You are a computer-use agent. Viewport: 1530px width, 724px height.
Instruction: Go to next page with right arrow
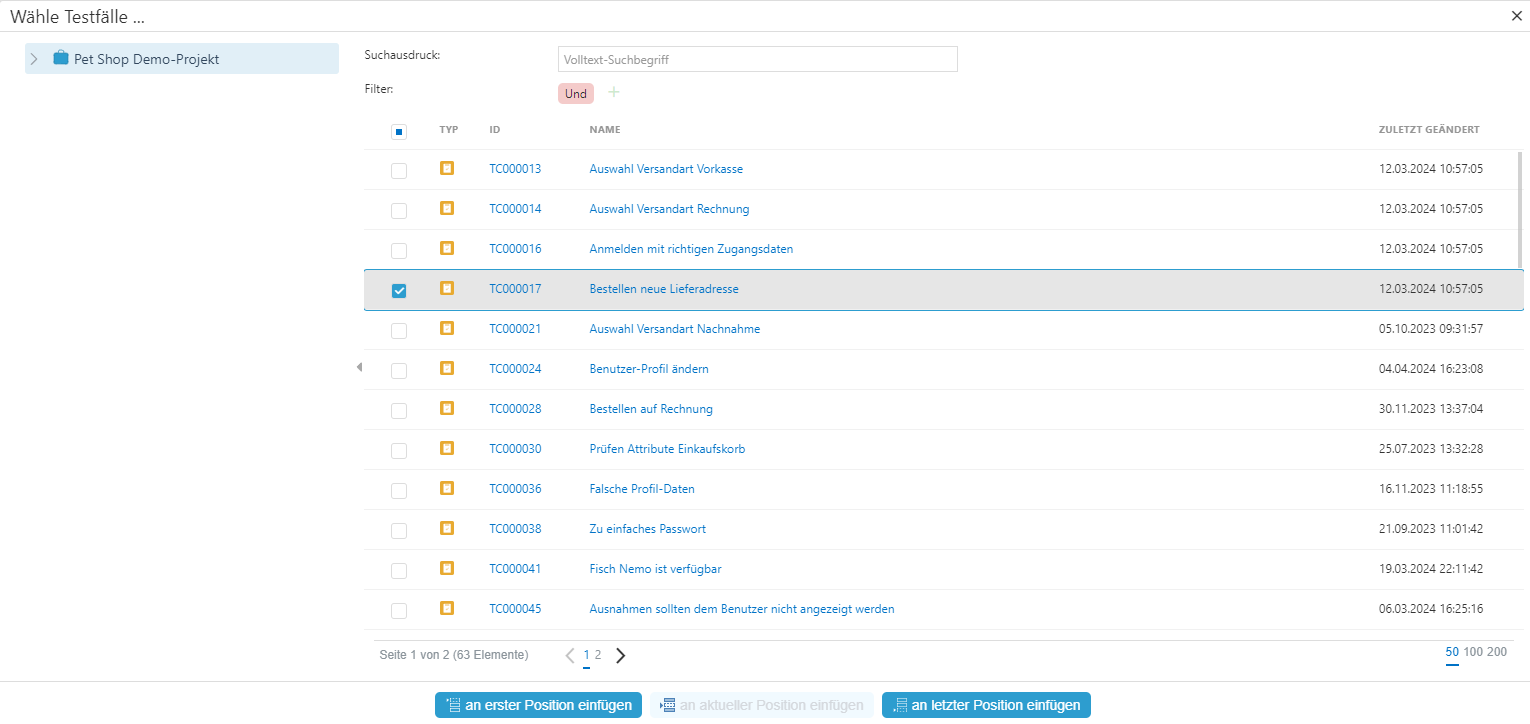point(621,656)
